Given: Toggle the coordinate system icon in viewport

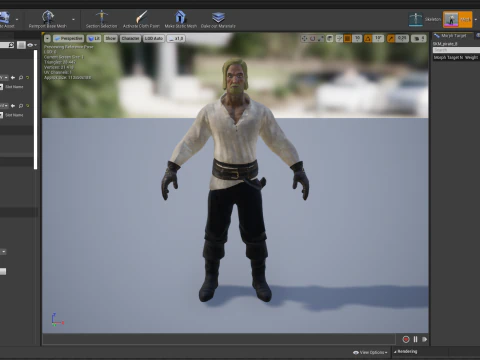Looking at the screenshot, I should coord(330,39).
